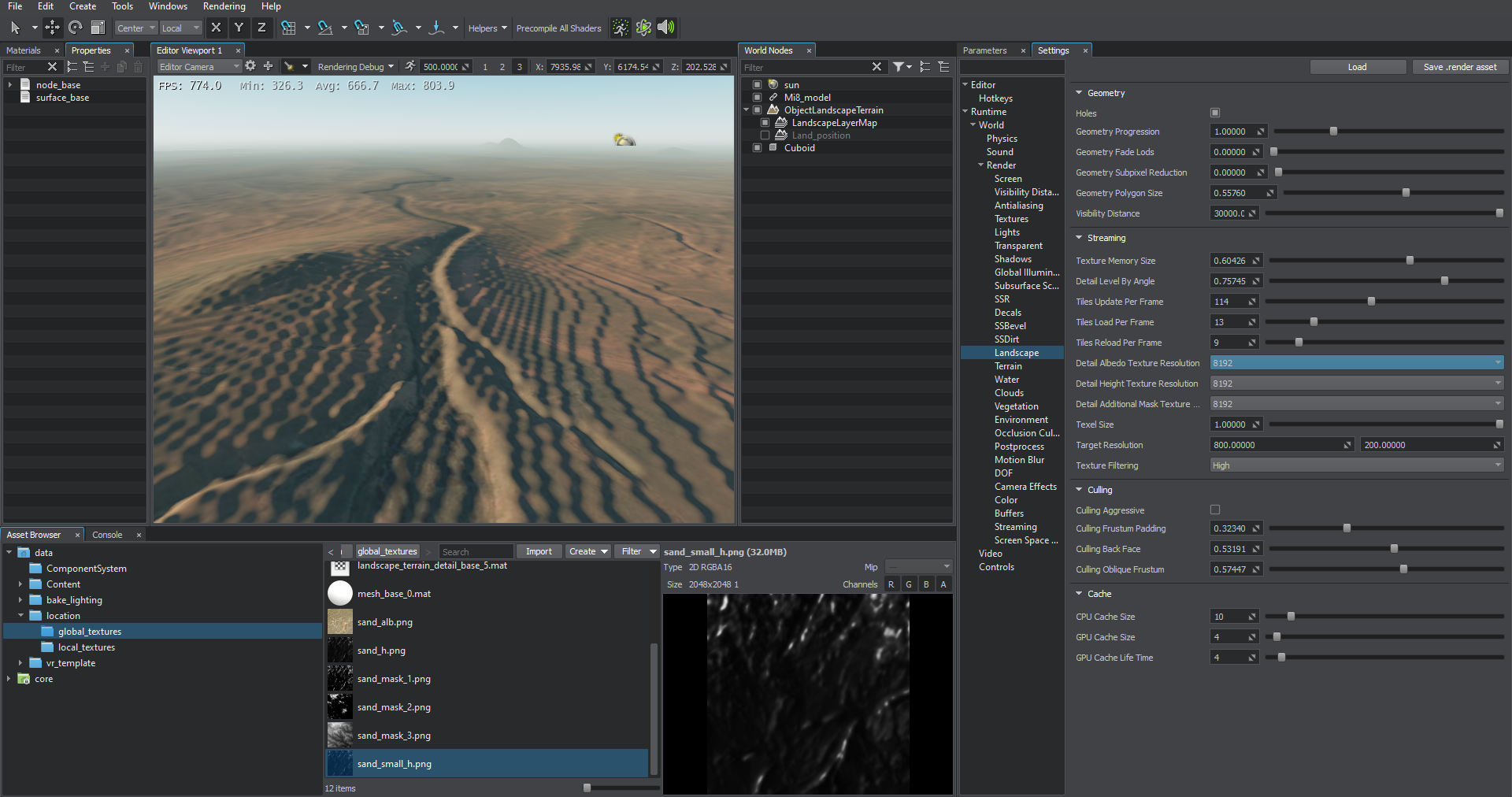Image resolution: width=1512 pixels, height=797 pixels.
Task: Click Precompile All Shaders button
Action: coord(558,28)
